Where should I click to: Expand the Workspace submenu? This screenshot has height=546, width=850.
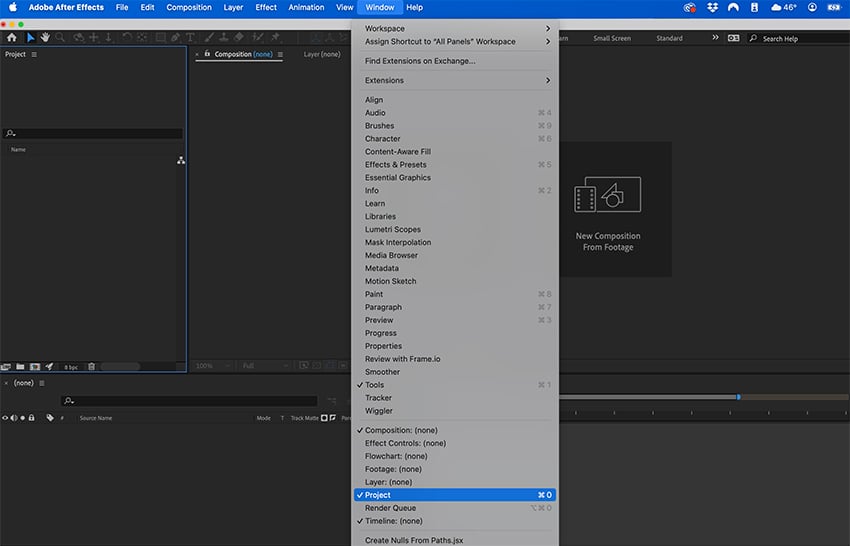454,29
